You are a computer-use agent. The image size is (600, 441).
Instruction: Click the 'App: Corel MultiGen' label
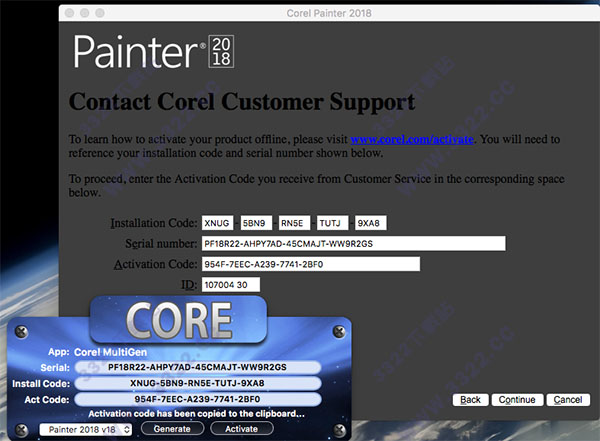pyautogui.click(x=98, y=352)
